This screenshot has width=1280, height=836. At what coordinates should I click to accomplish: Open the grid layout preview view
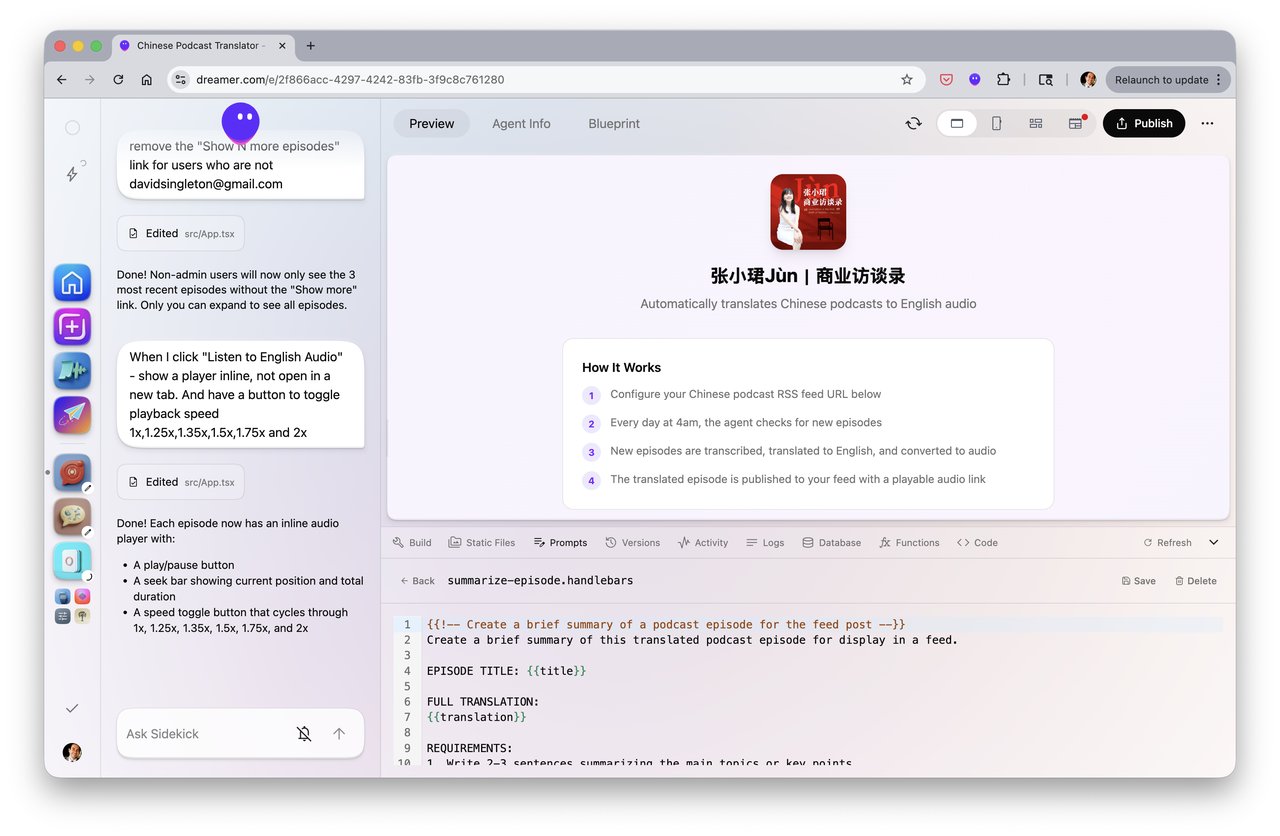click(1036, 123)
